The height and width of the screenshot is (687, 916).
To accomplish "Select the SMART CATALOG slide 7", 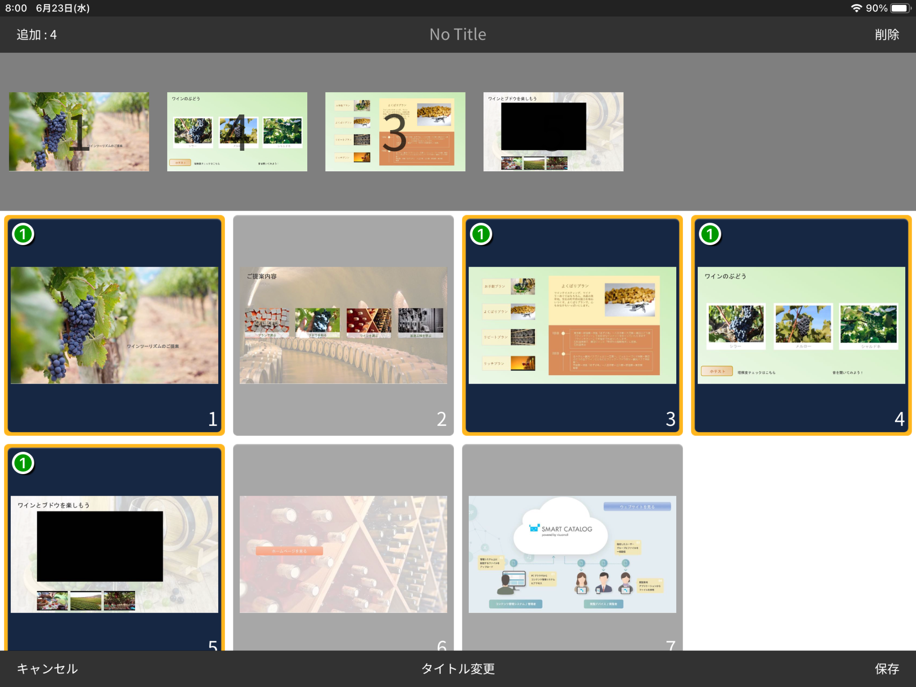I will 572,553.
